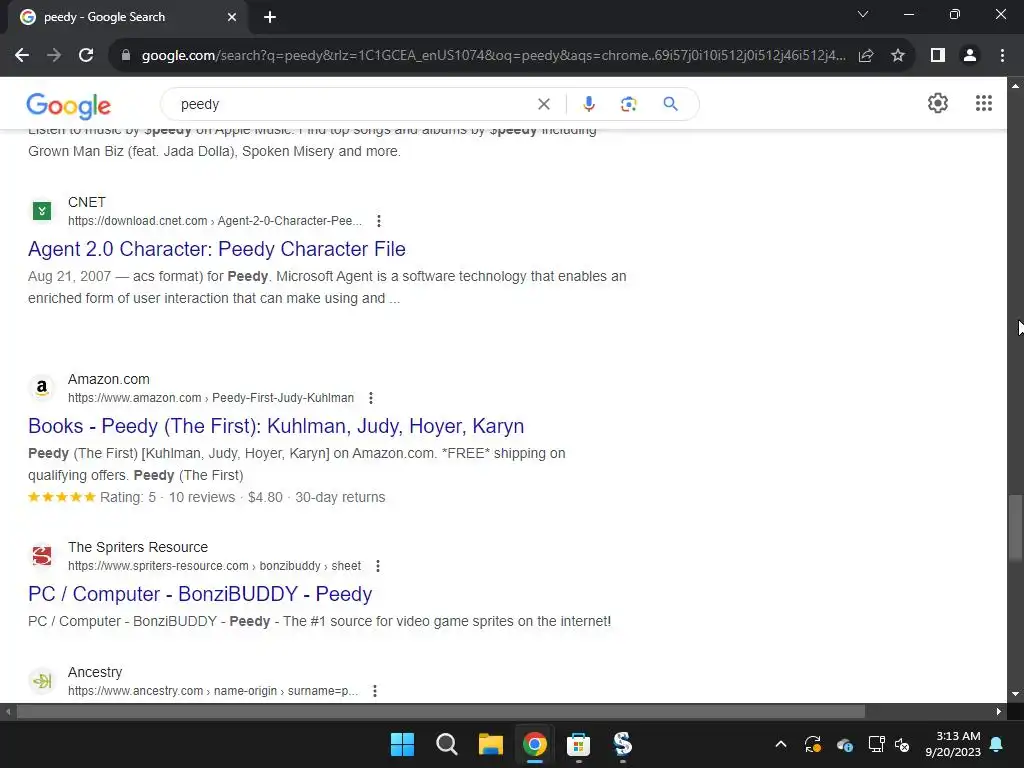This screenshot has height=768, width=1024.
Task: Clear the search box with X icon
Action: (543, 104)
